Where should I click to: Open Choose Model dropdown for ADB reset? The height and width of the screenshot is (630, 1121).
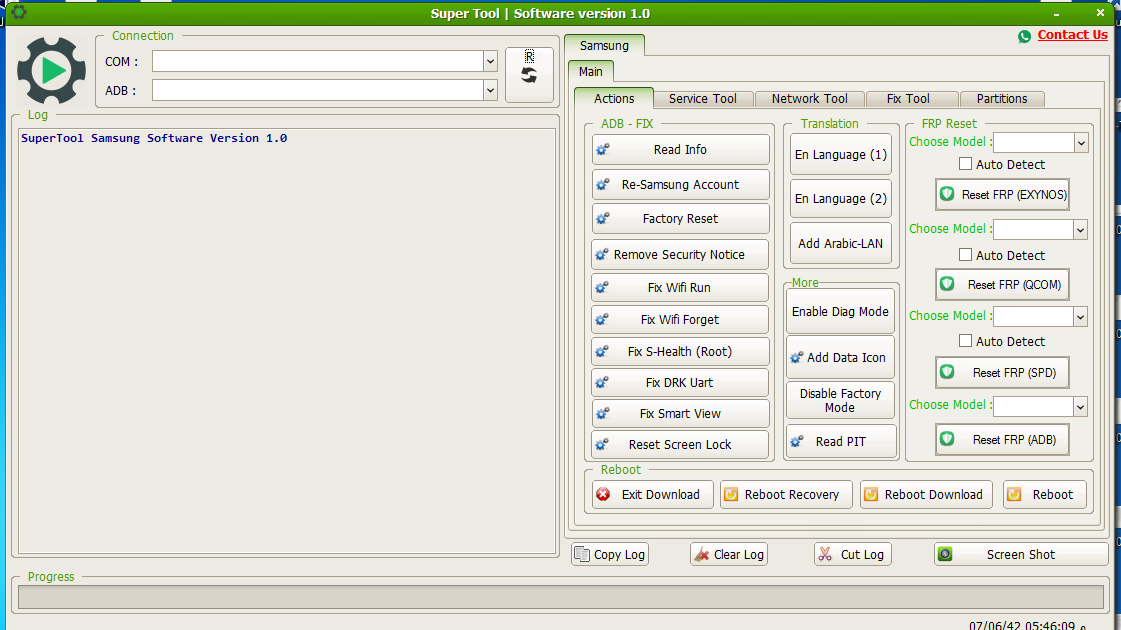tap(1080, 406)
